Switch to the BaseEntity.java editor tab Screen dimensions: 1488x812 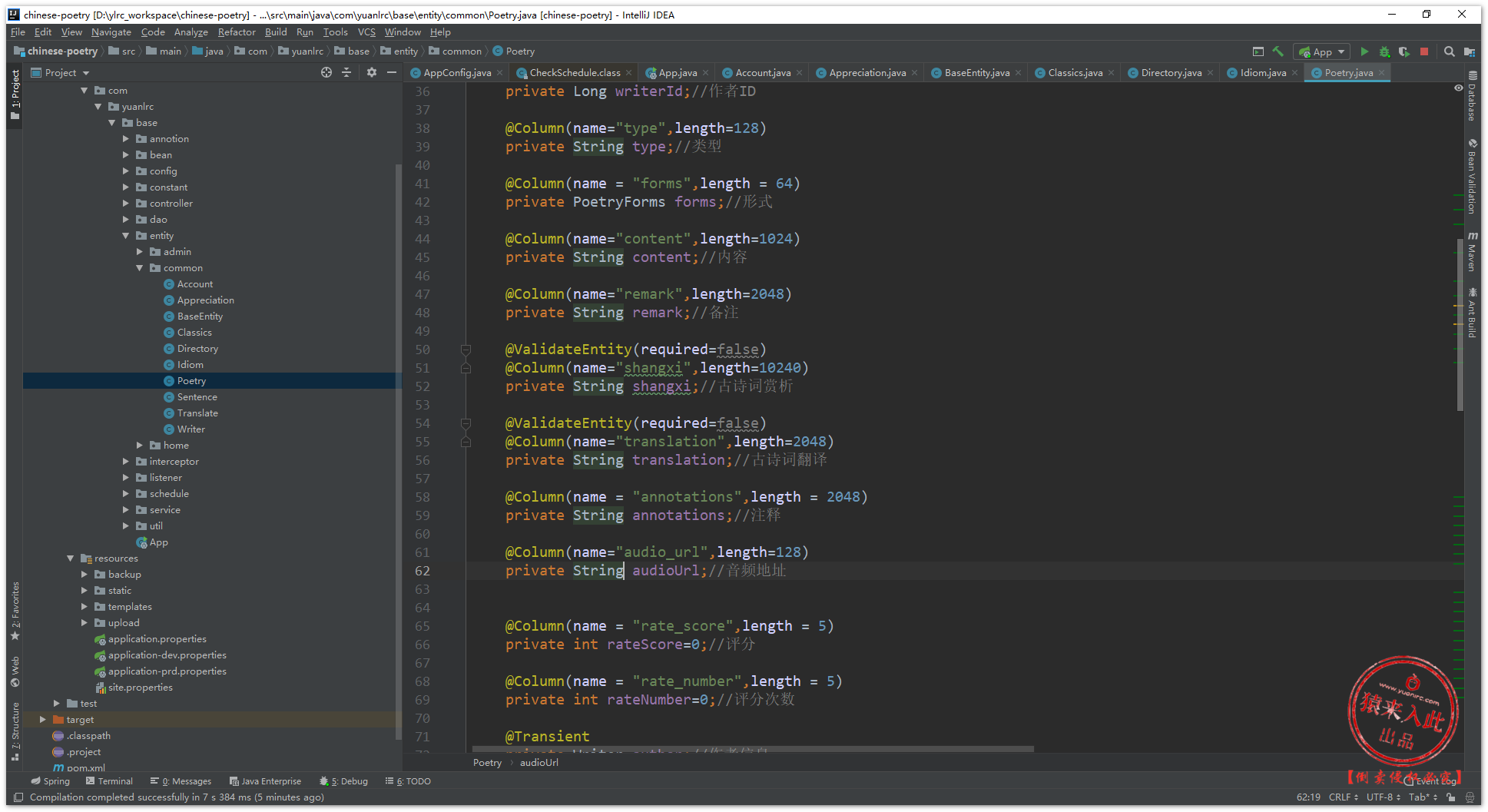[x=976, y=73]
